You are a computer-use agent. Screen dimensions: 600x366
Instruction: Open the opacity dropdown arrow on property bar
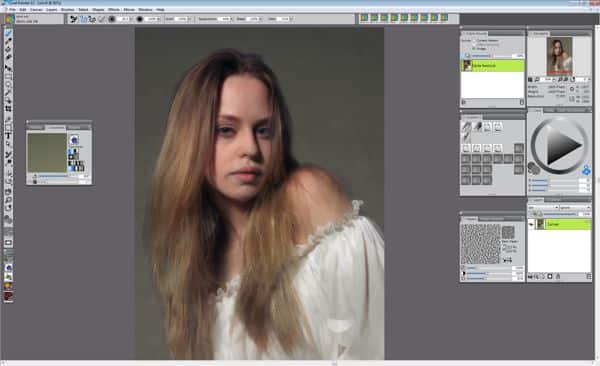[x=158, y=19]
